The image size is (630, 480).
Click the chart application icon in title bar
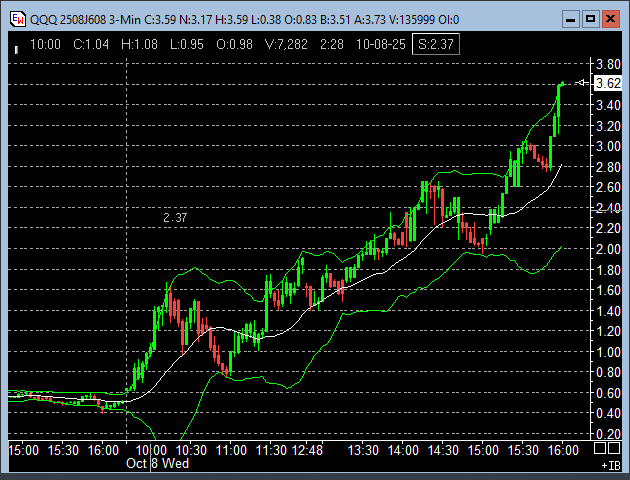(17, 18)
